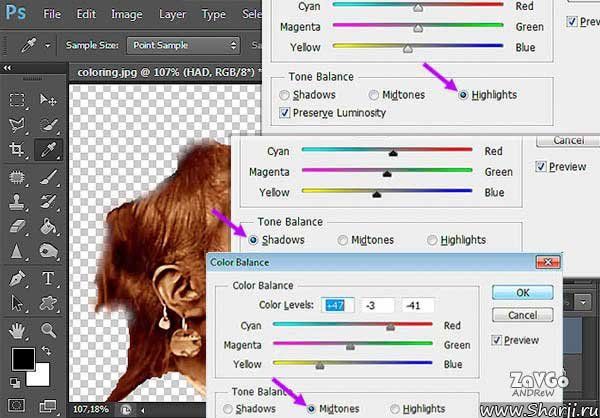Click the currently selected Shadows radio button

(254, 240)
